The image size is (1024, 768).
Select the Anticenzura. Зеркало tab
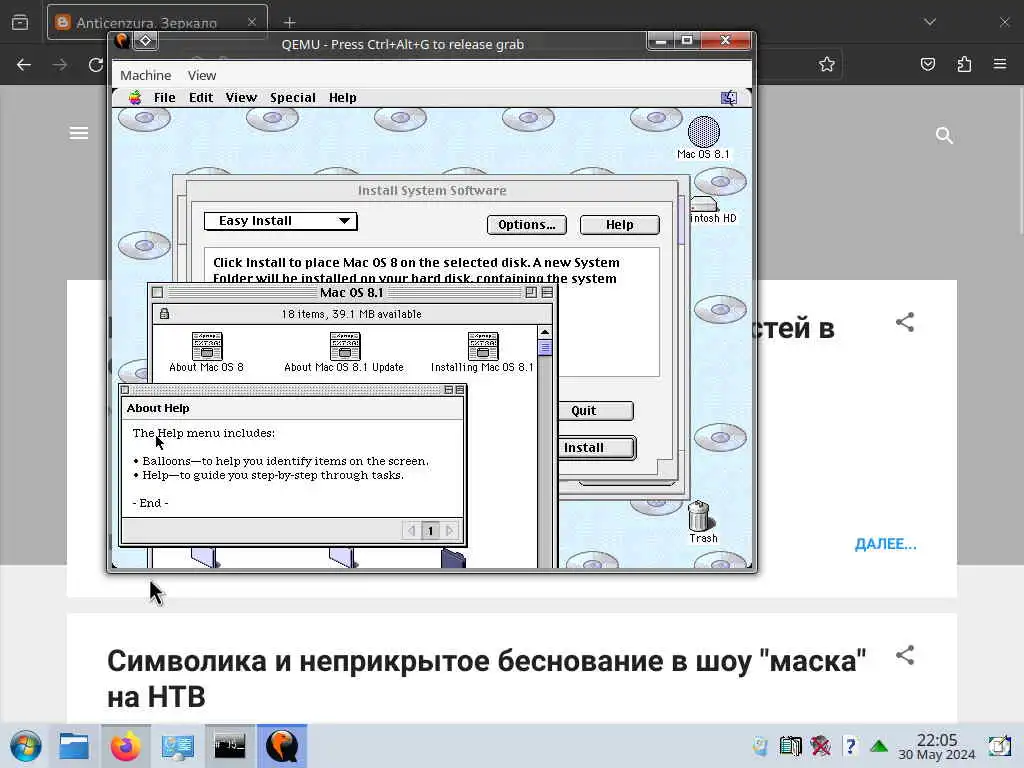[x=157, y=22]
